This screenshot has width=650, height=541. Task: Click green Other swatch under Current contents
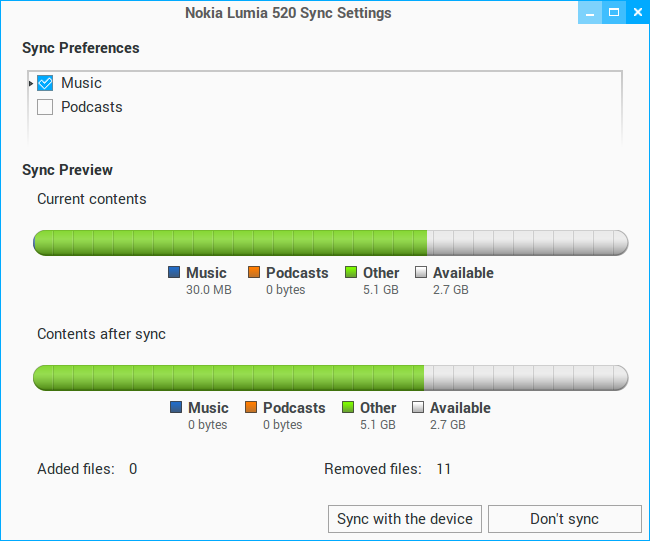351,272
